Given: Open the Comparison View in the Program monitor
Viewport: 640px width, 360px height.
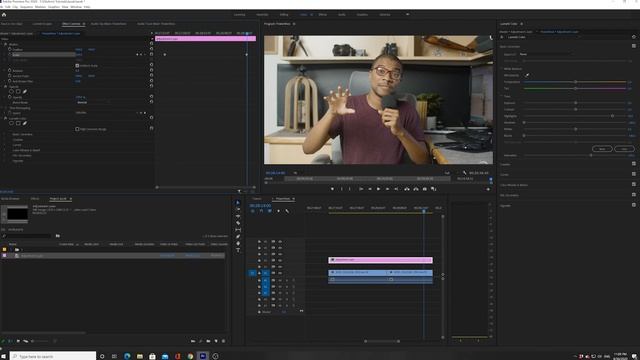Looking at the screenshot, I should point(433,189).
